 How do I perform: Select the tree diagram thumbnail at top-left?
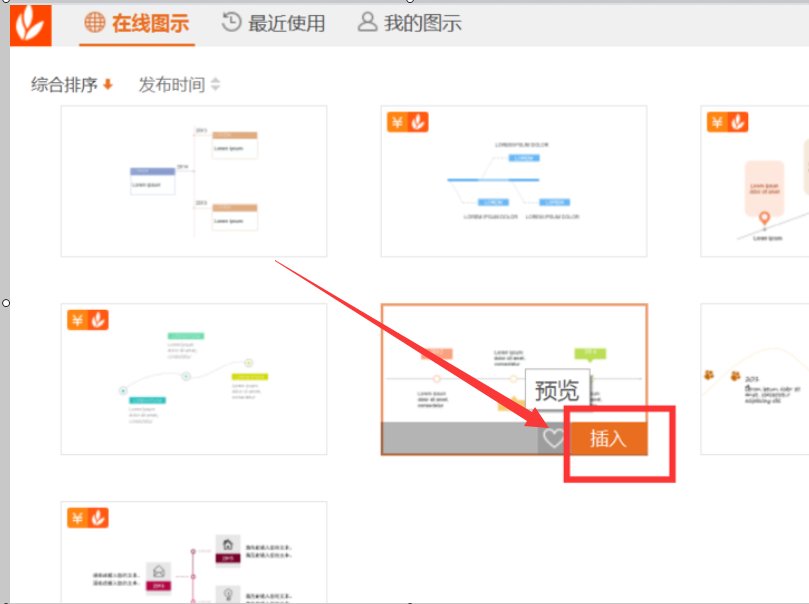(x=193, y=180)
